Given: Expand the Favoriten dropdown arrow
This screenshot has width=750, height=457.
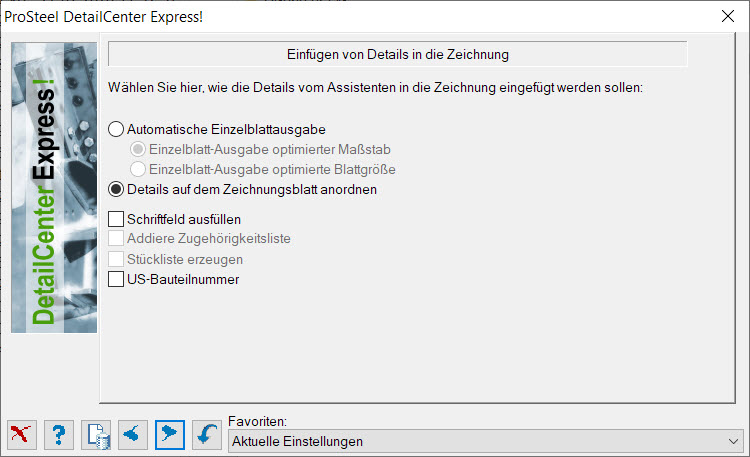Looking at the screenshot, I should tap(733, 441).
